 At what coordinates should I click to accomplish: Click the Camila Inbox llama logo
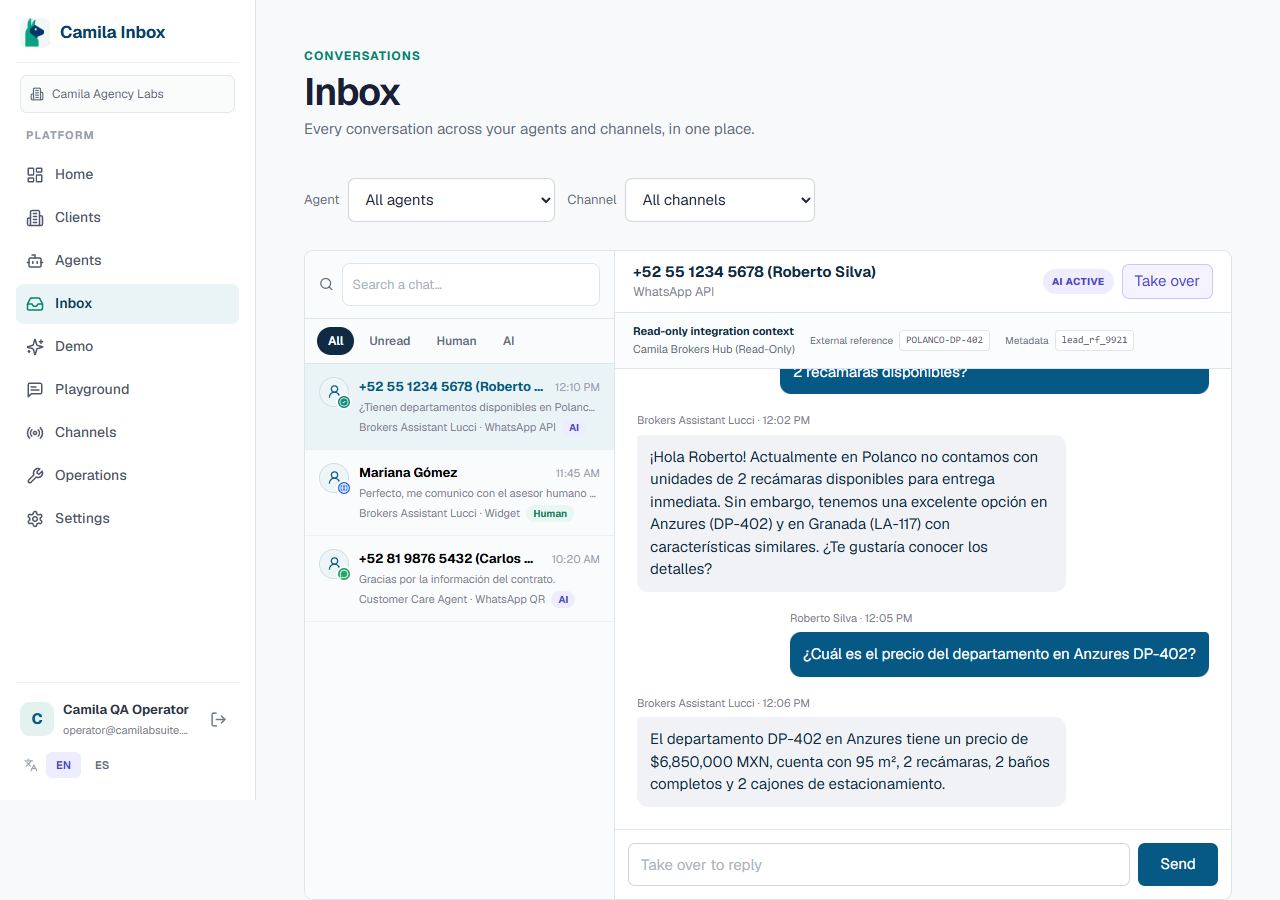pos(35,32)
